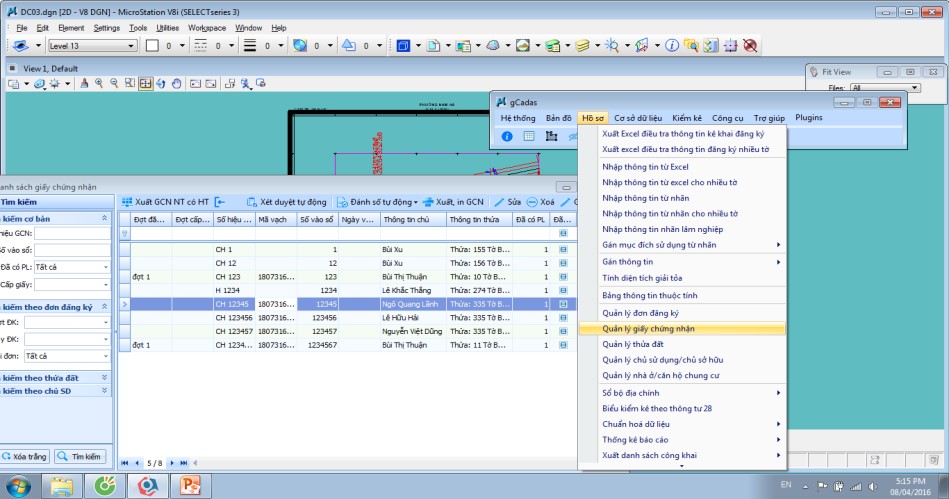Click the Fit View toolbar icon
The image size is (949, 499).
[x=146, y=83]
